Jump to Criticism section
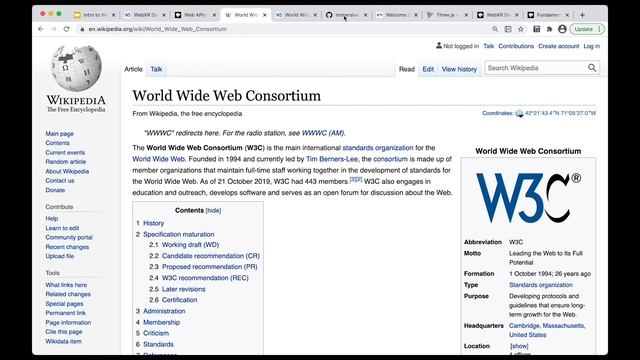640x360 pixels. tap(156, 333)
